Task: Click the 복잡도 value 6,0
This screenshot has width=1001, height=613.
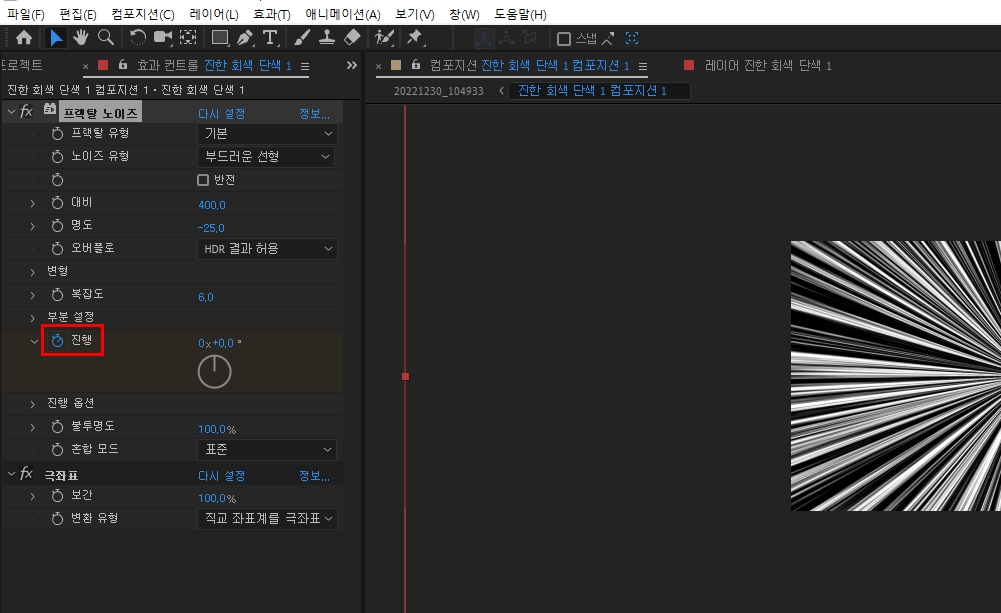Action: 206,297
